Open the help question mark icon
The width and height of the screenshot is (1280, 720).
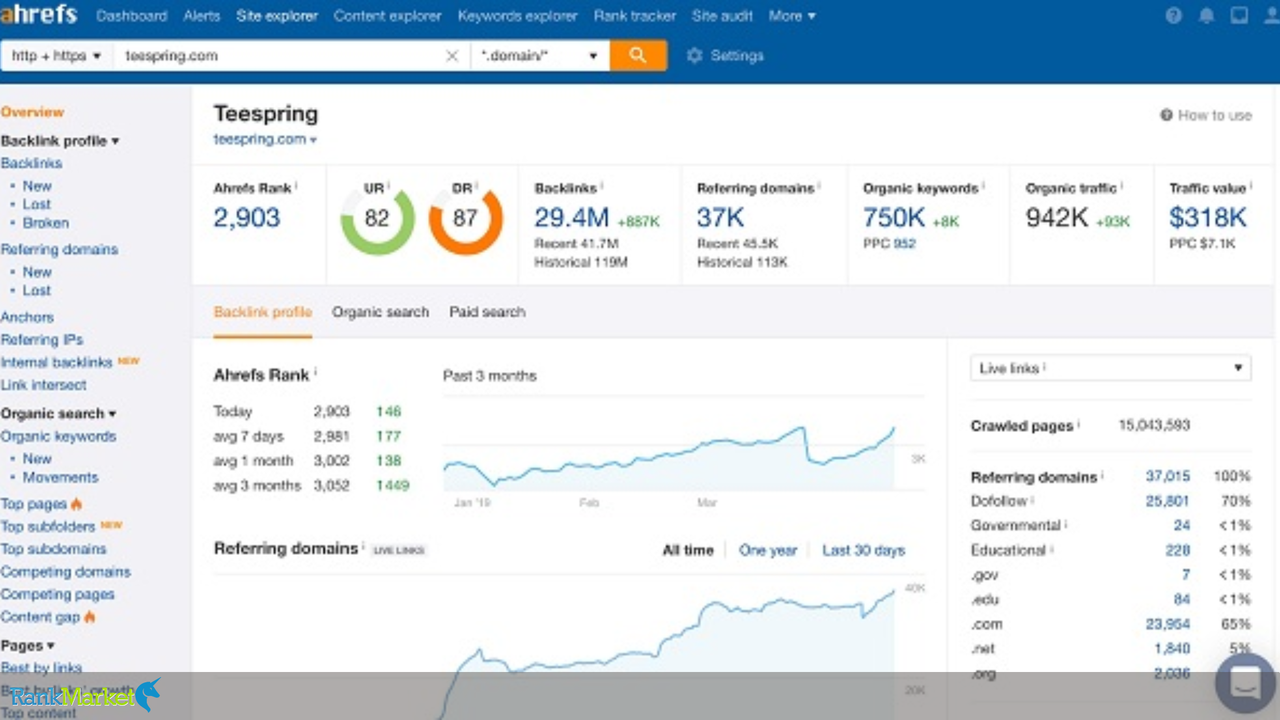(x=1174, y=16)
